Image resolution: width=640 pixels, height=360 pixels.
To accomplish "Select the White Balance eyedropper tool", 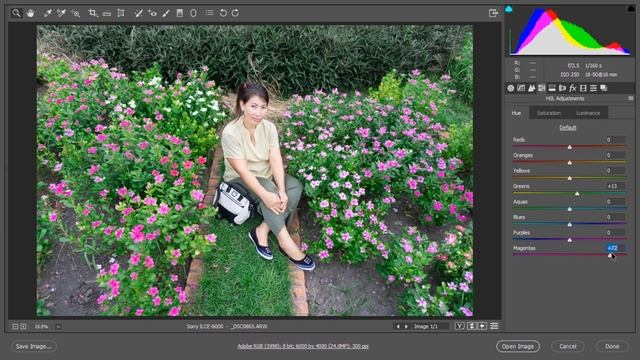I will coord(48,13).
